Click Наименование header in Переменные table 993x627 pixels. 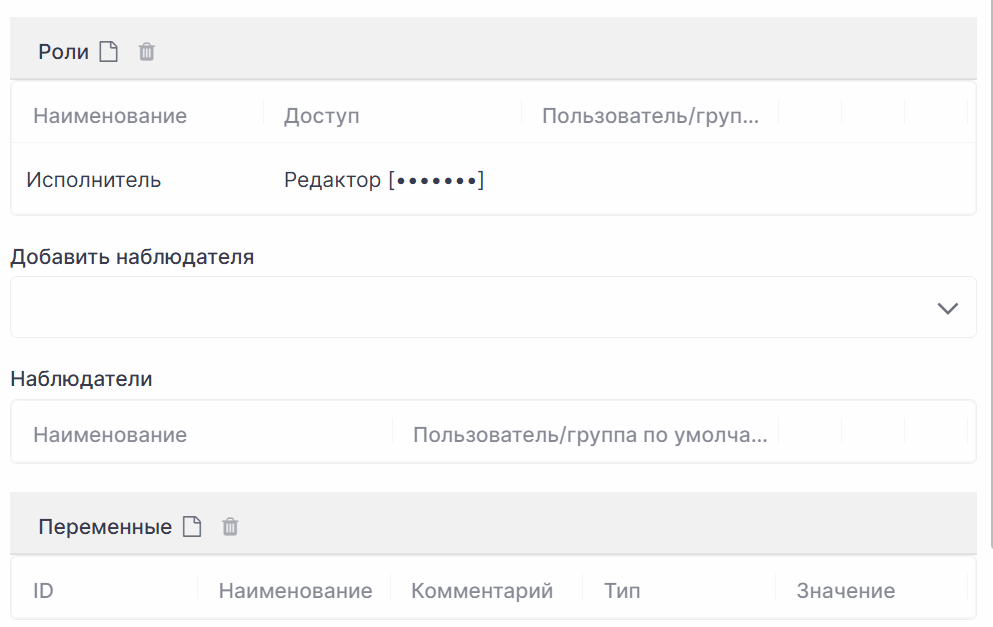coord(296,591)
